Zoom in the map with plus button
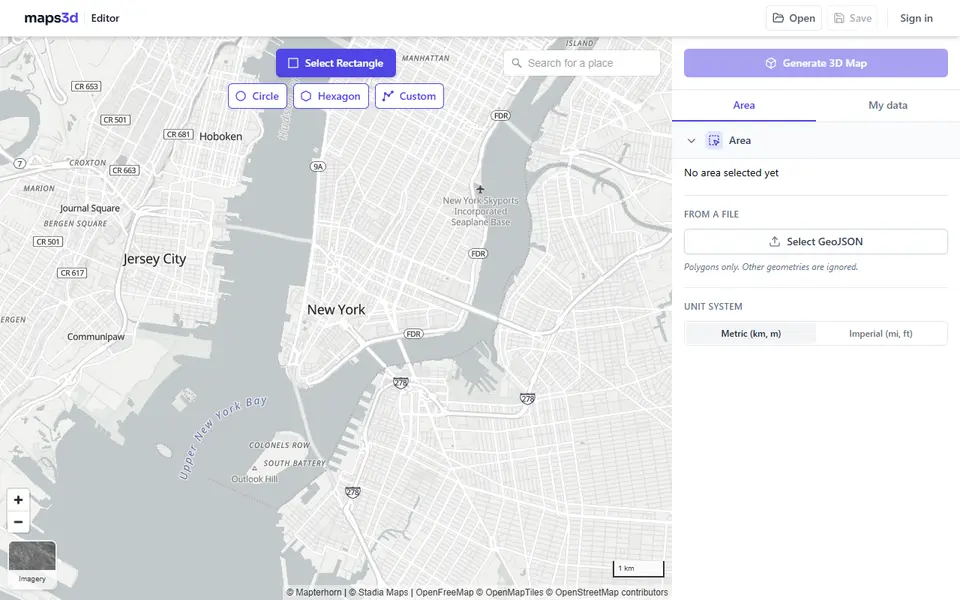Screen dimensions: 960x600 18,500
